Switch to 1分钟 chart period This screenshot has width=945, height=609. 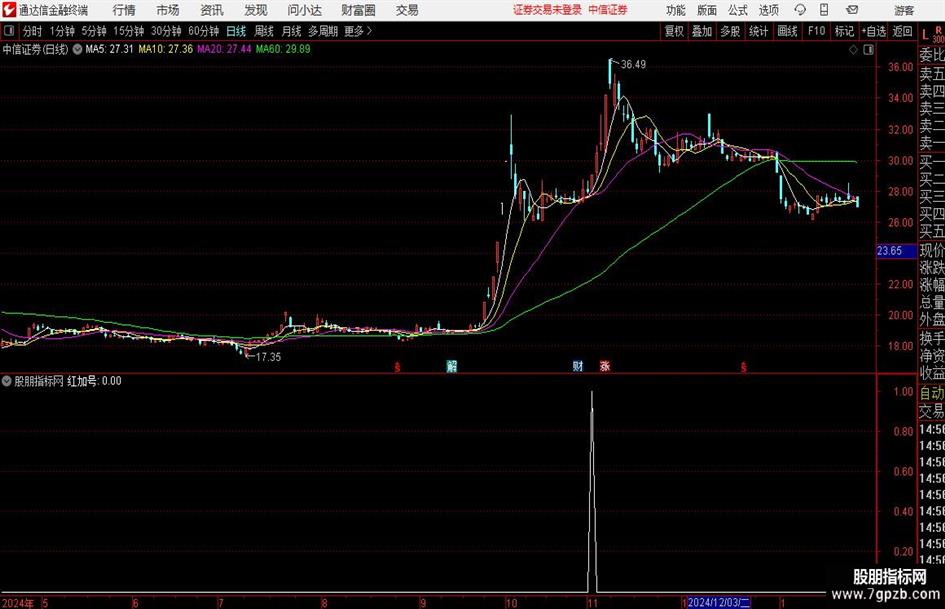coord(62,31)
